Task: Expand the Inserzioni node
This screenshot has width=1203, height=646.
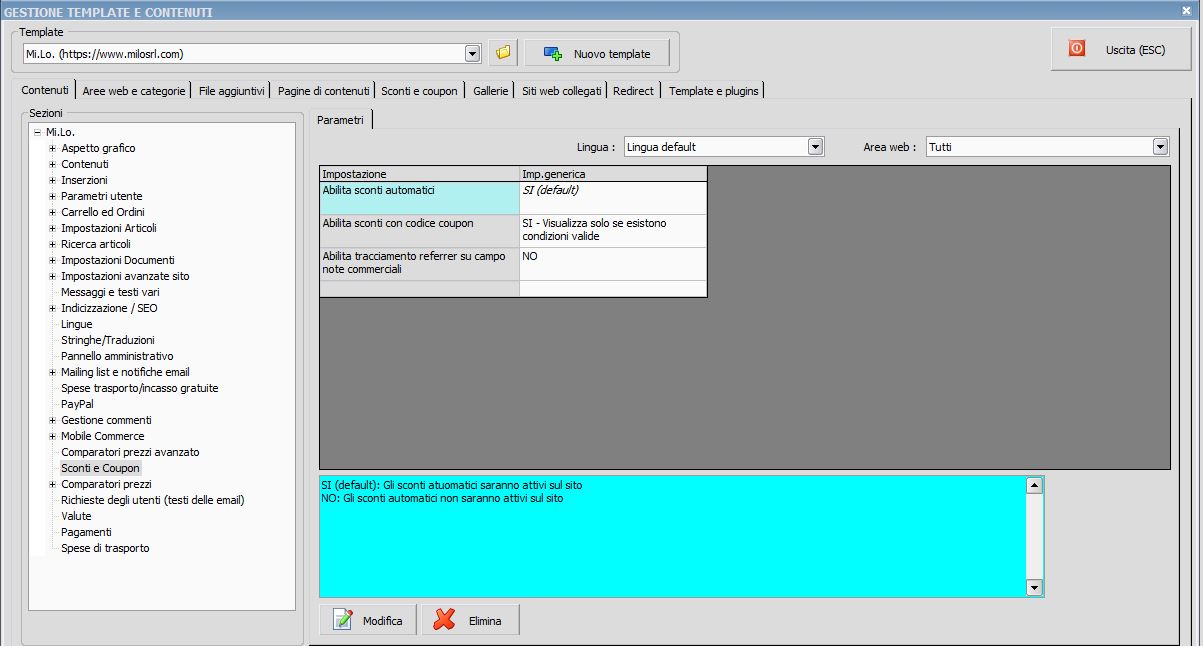Action: click(52, 180)
